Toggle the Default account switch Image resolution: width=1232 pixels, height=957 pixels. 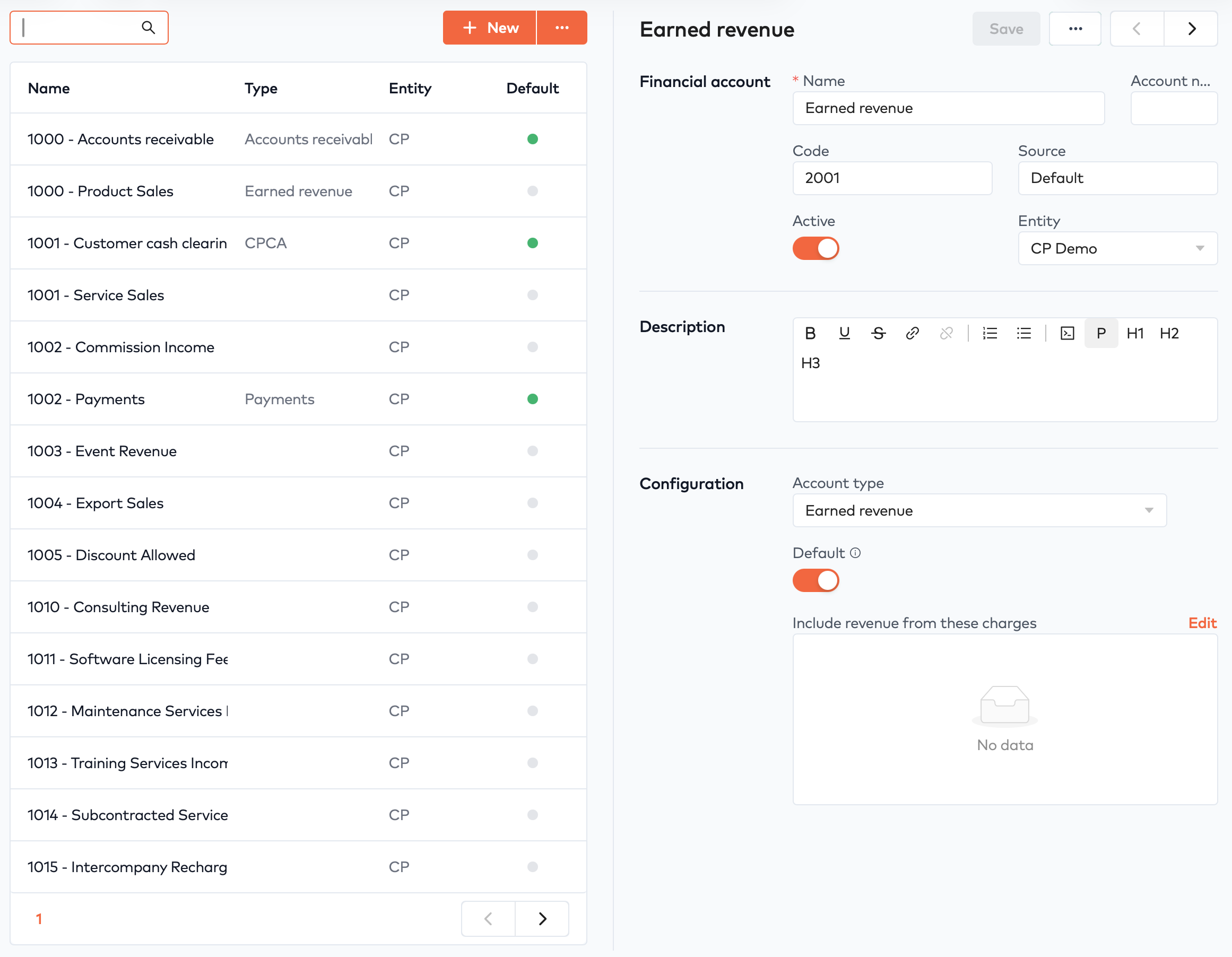pyautogui.click(x=815, y=580)
